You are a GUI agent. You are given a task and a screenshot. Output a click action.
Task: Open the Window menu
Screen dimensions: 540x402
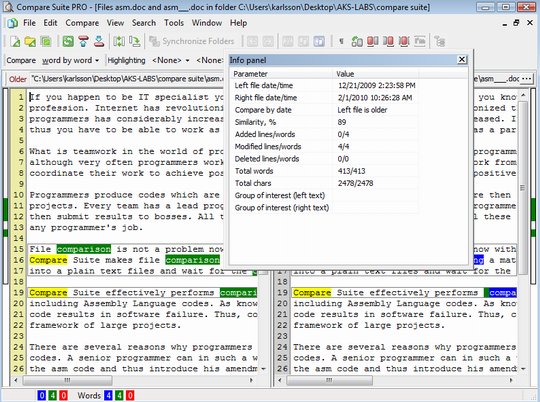[x=207, y=23]
